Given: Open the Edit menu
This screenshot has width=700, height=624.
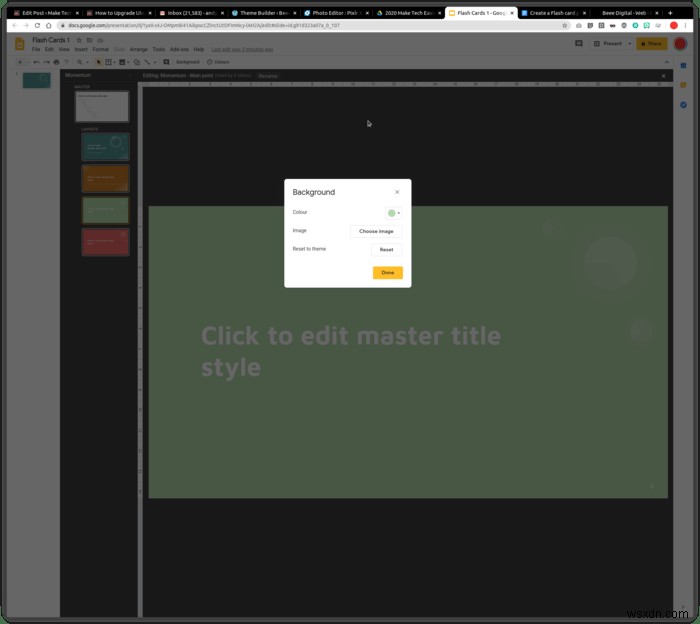Looking at the screenshot, I should click(x=49, y=50).
